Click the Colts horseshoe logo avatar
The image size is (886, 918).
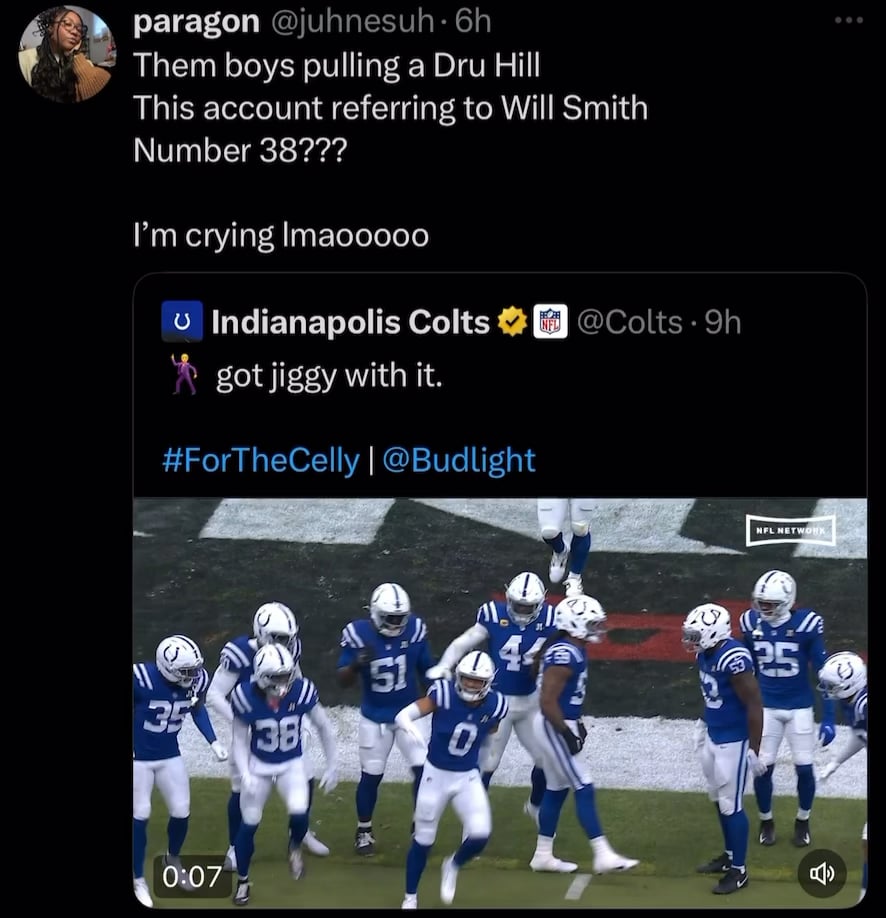[x=181, y=322]
